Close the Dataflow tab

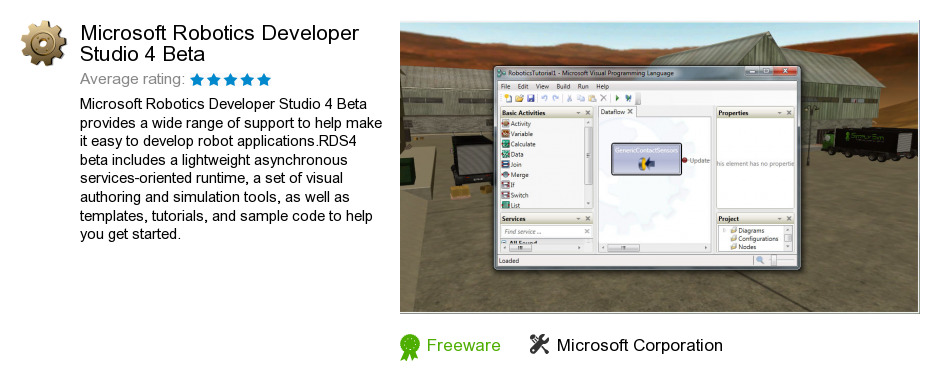click(x=630, y=112)
